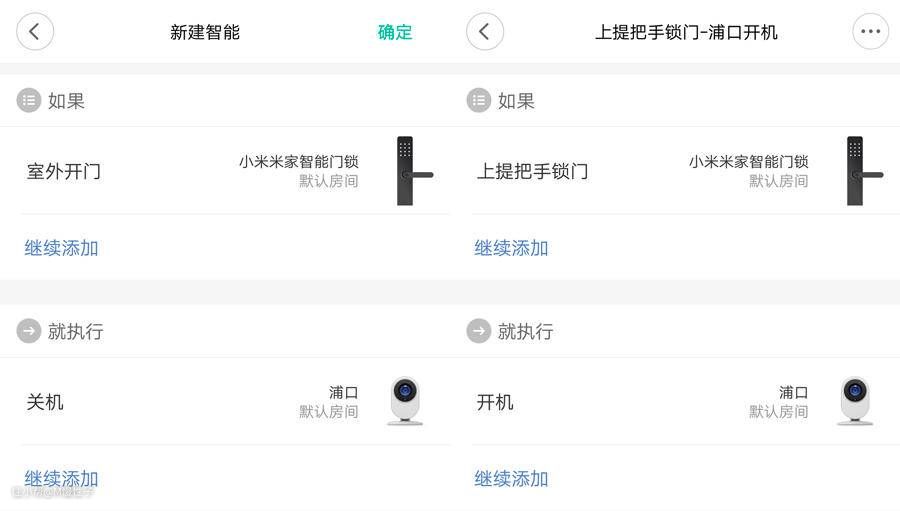The image size is (900, 511).
Task: Click camera image beside 开机 action
Action: click(855, 401)
